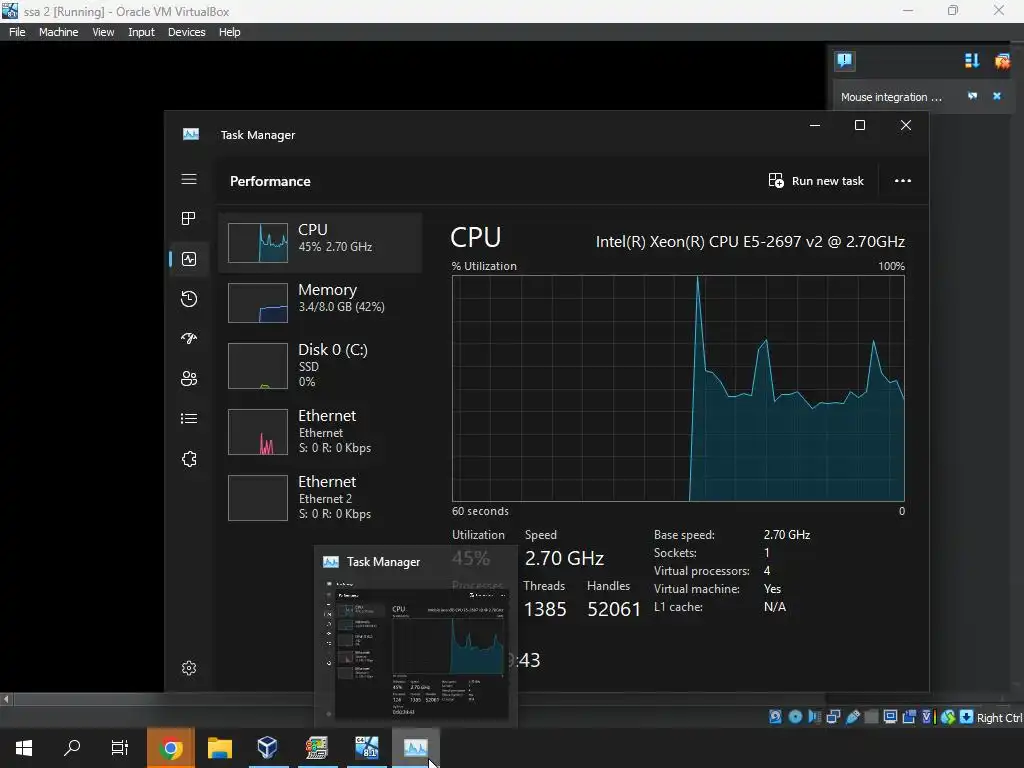The image size is (1024, 768).
Task: Click horizontal scrollbar left arrow
Action: [6, 699]
